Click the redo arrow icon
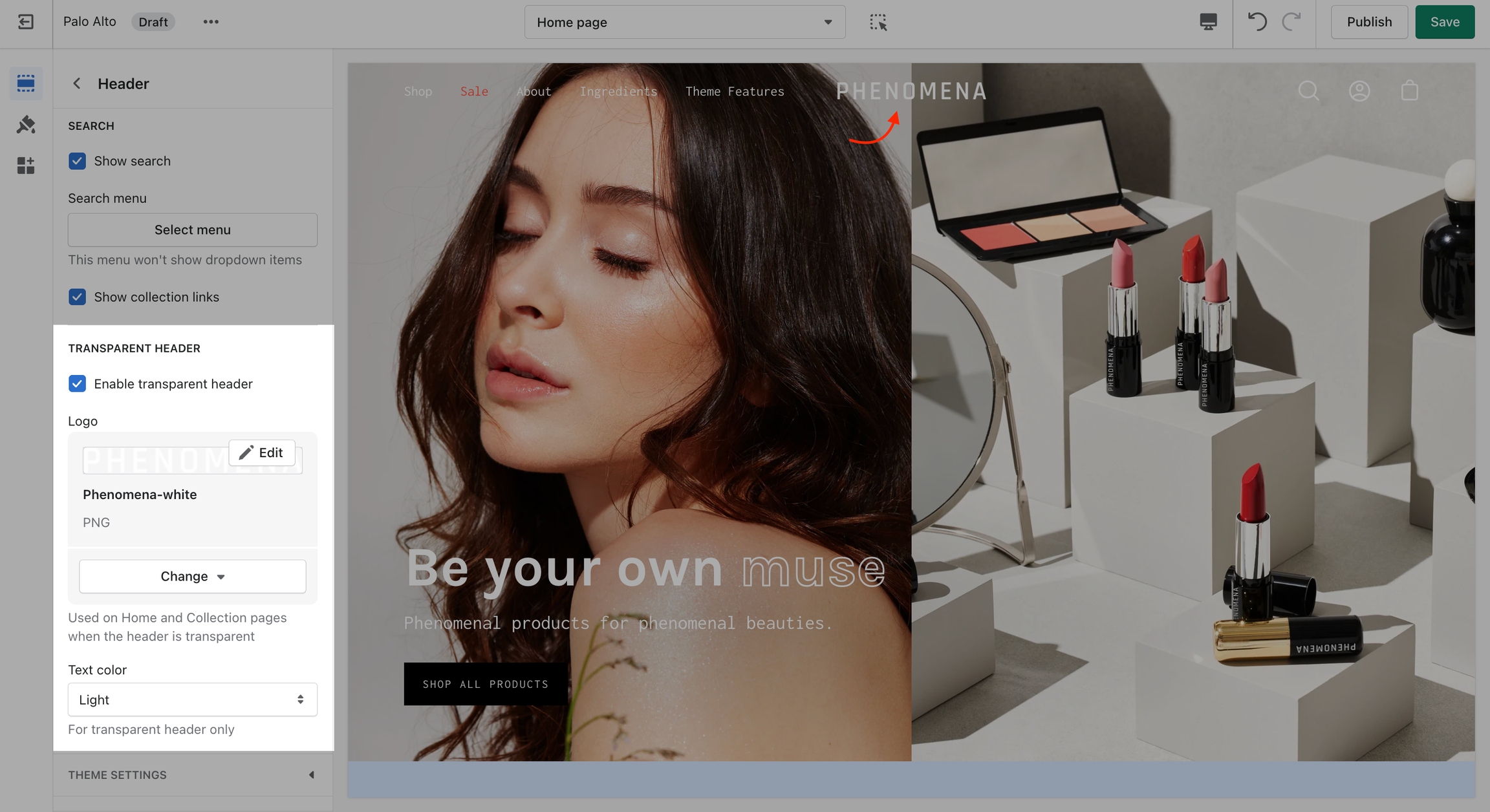Viewport: 1490px width, 812px height. 1291,22
